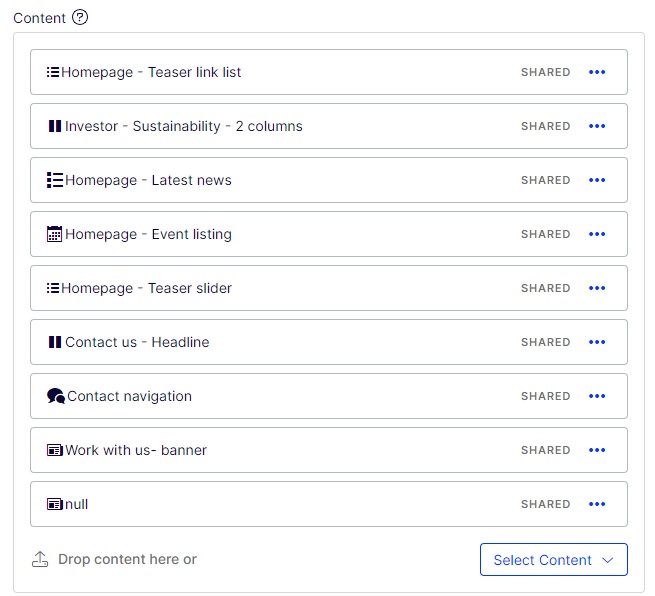Open three-dot menu for Contact us - Headline
The width and height of the screenshot is (655, 596).
[597, 342]
